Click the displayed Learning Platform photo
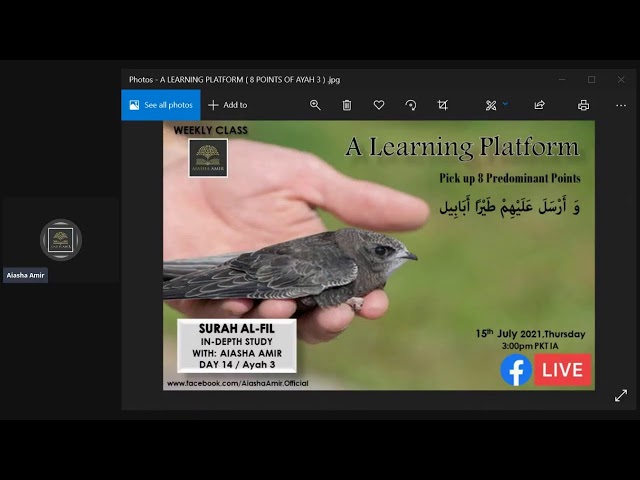The width and height of the screenshot is (640, 480). pos(379,256)
